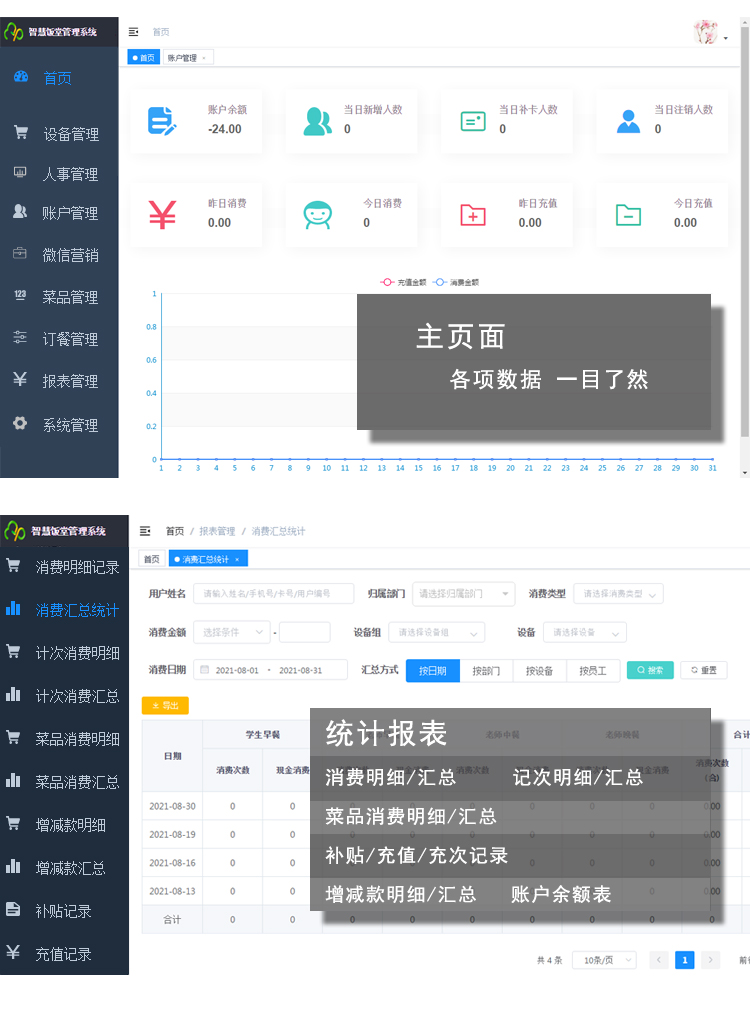Screen dimensions: 750x1018
Task: Click the 当日新增人数 users icon
Action: 318,121
